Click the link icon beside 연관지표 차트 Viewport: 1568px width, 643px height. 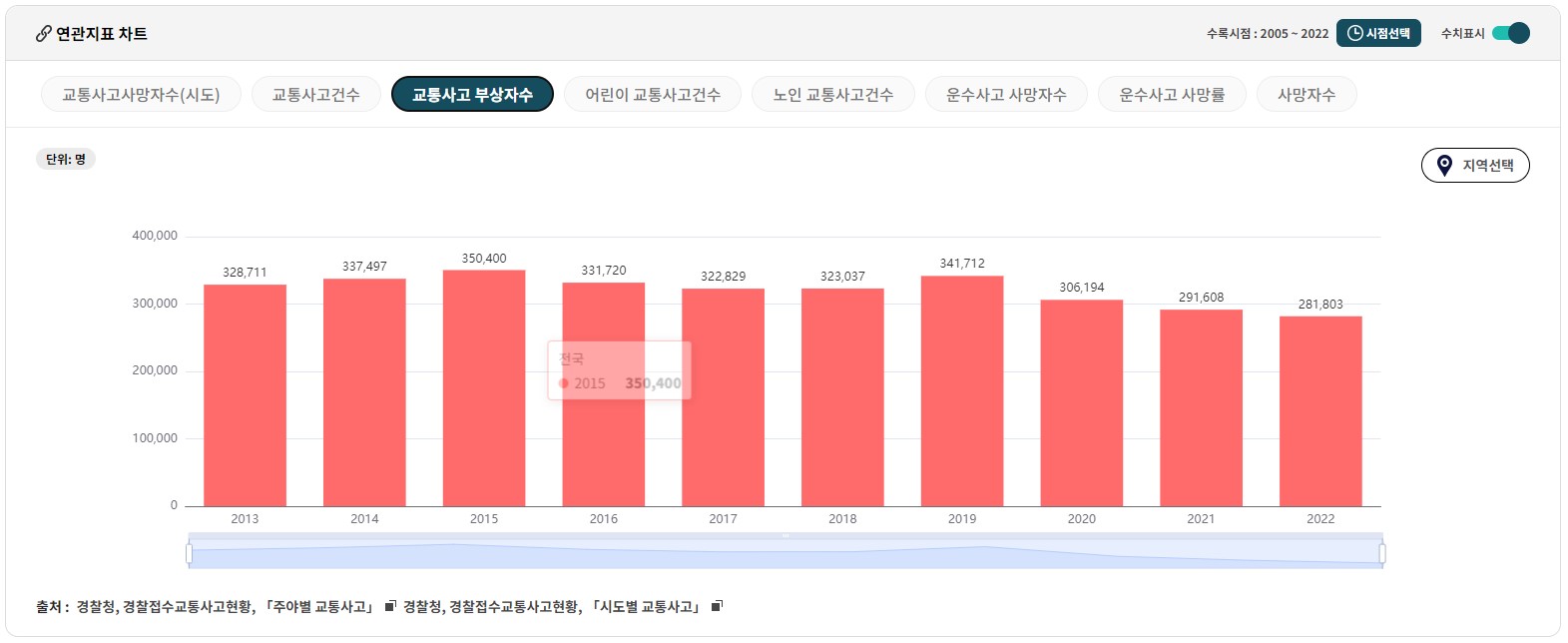tap(44, 34)
